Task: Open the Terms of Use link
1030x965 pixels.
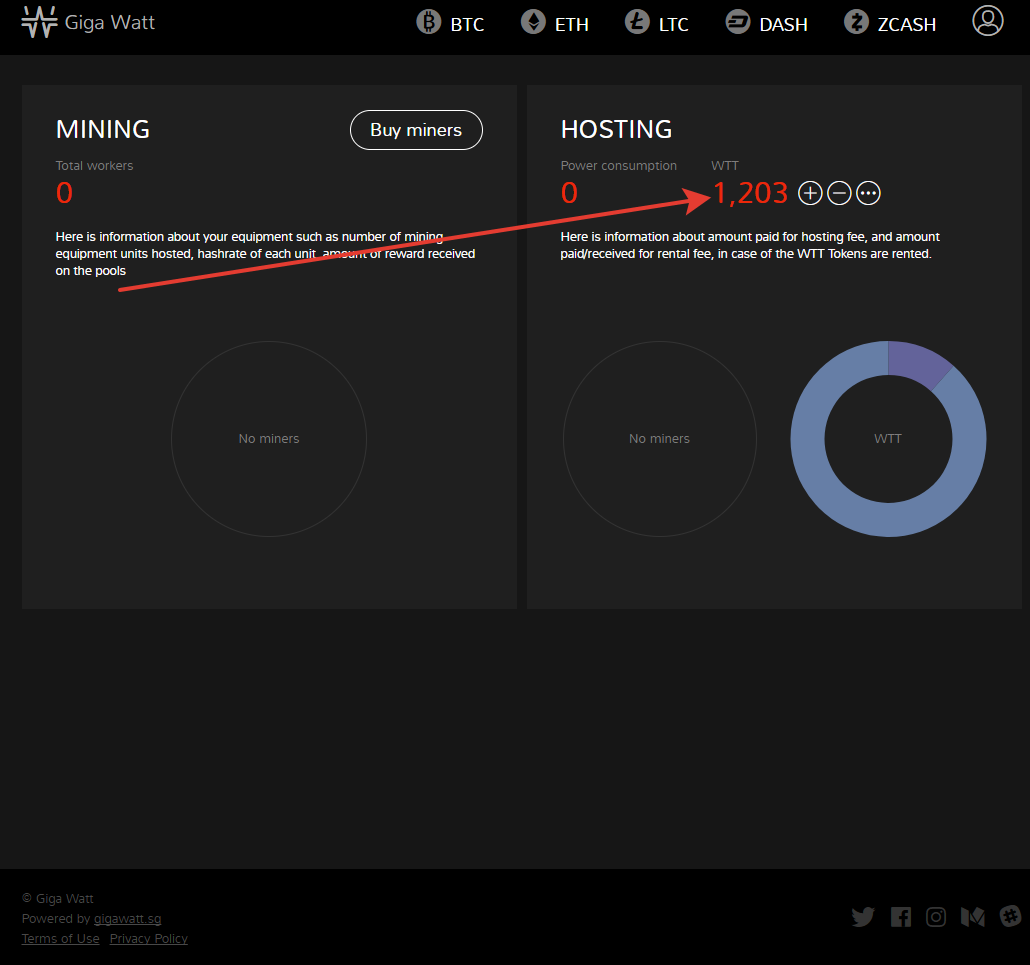Action: [x=60, y=938]
